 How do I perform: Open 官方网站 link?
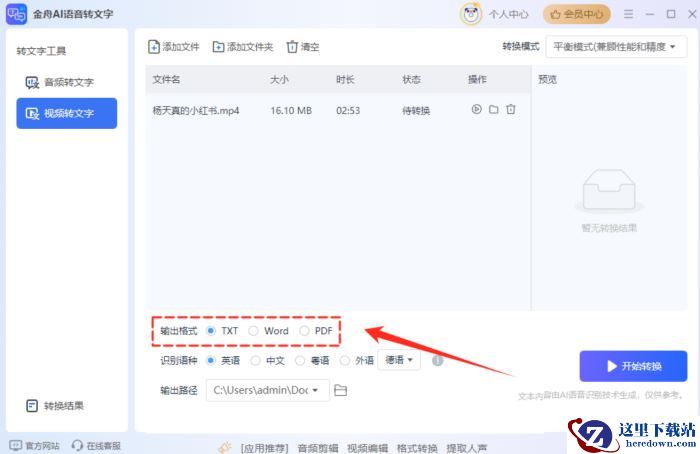point(35,446)
